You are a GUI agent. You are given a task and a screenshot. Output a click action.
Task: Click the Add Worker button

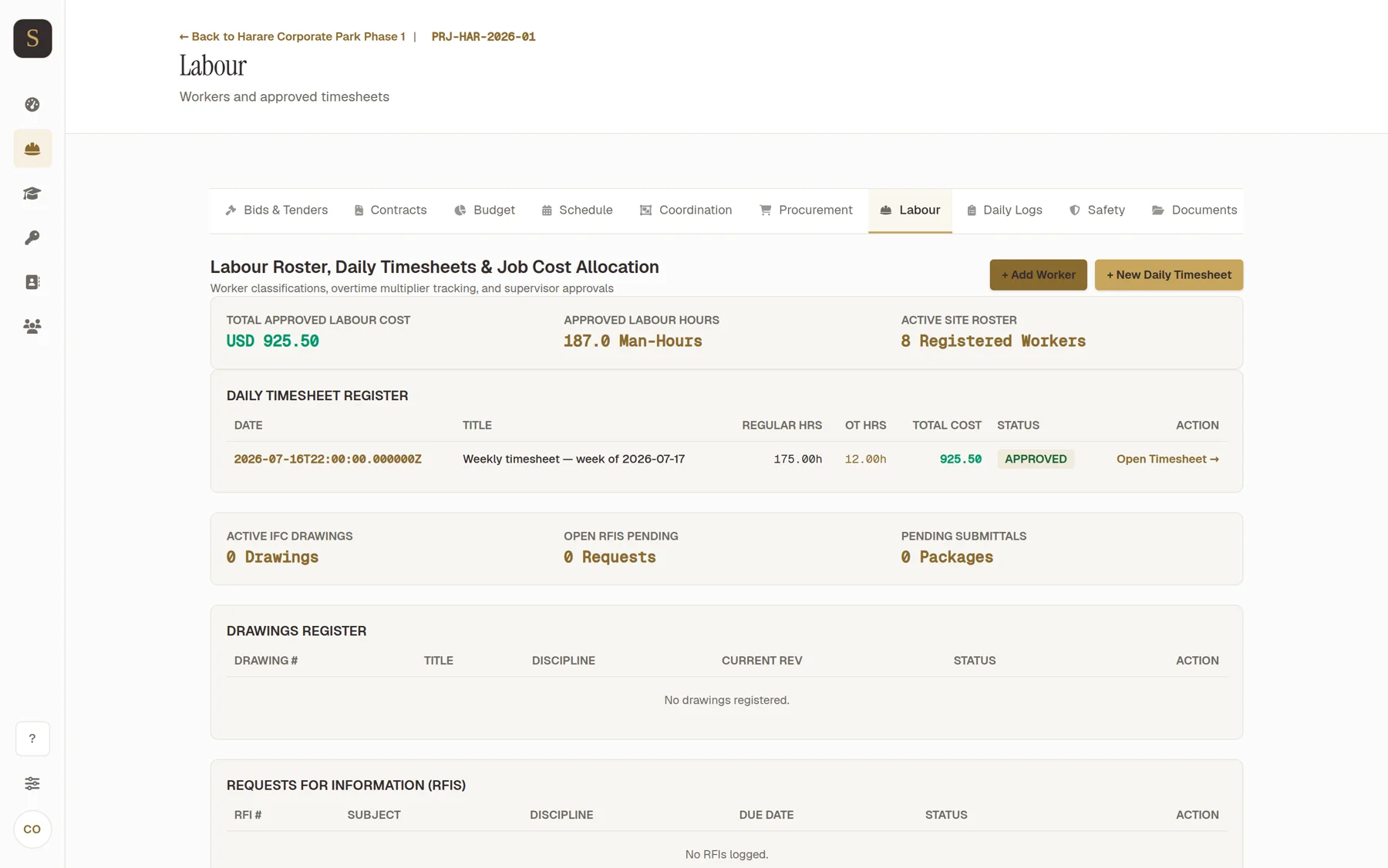pyautogui.click(x=1038, y=275)
